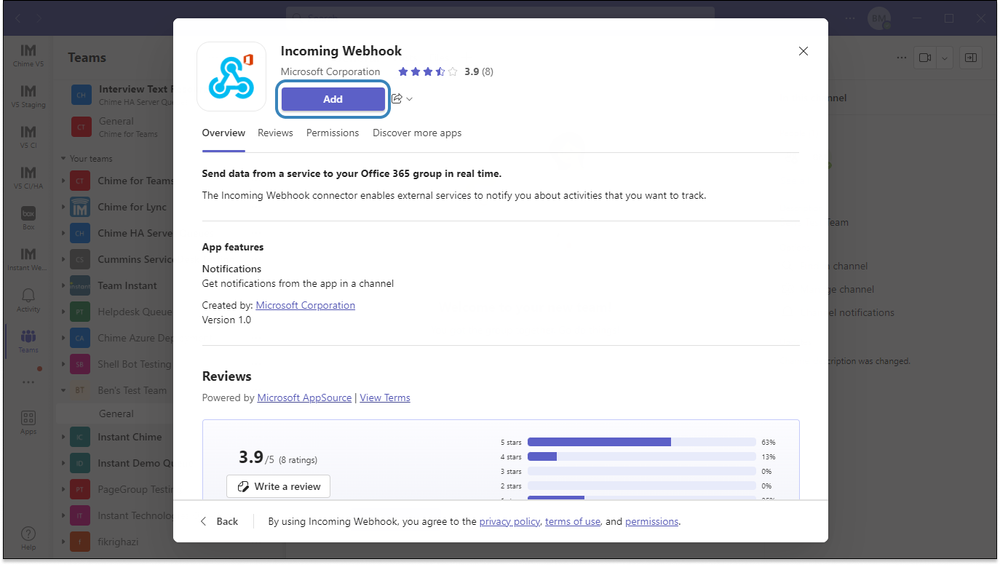Screen dimensions: 1000x565
Task: Show more apps ellipsis in sidebar
Action: 28,383
